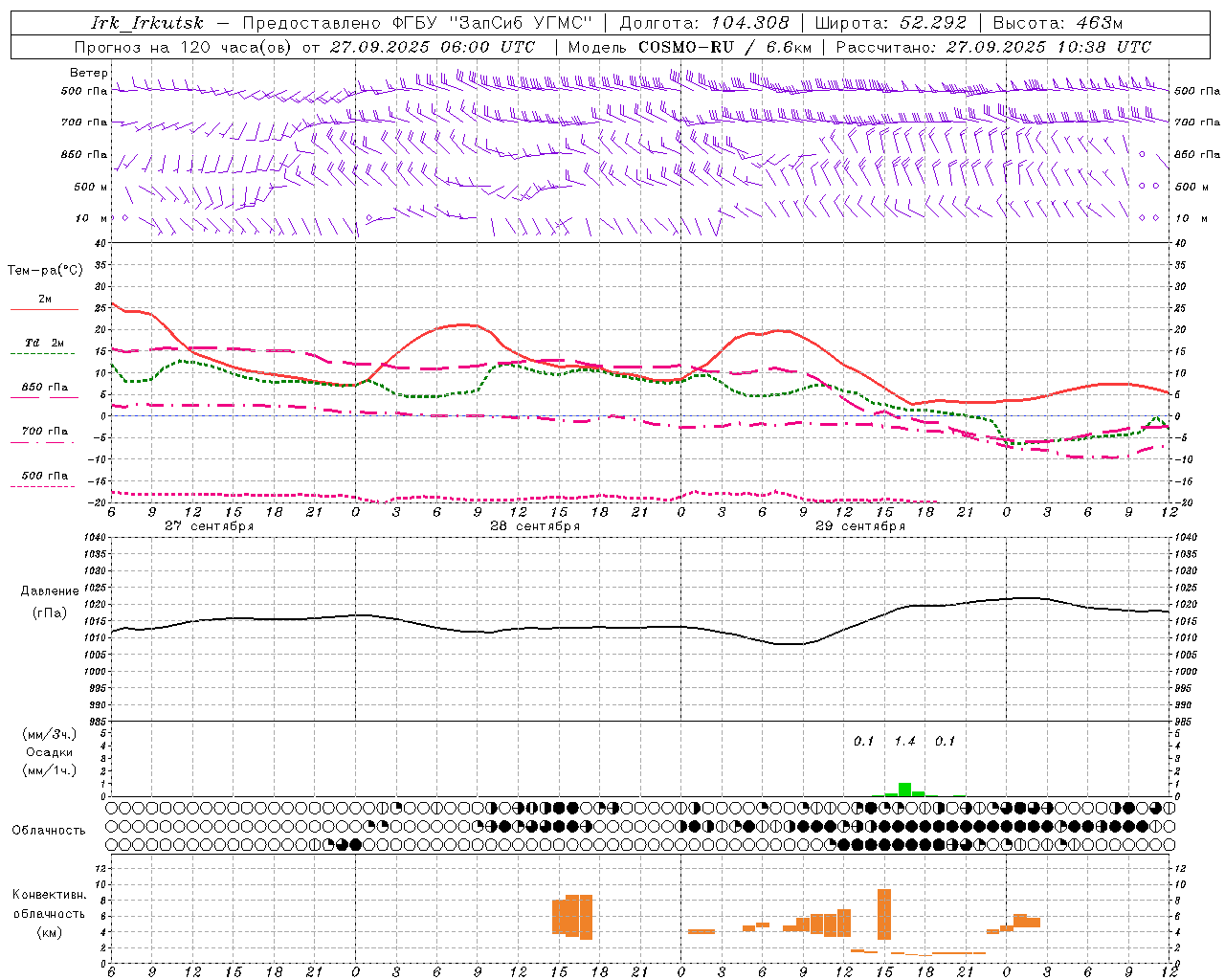Click the Тем-ра(°C) axis title
This screenshot has width=1225, height=980.
[45, 271]
